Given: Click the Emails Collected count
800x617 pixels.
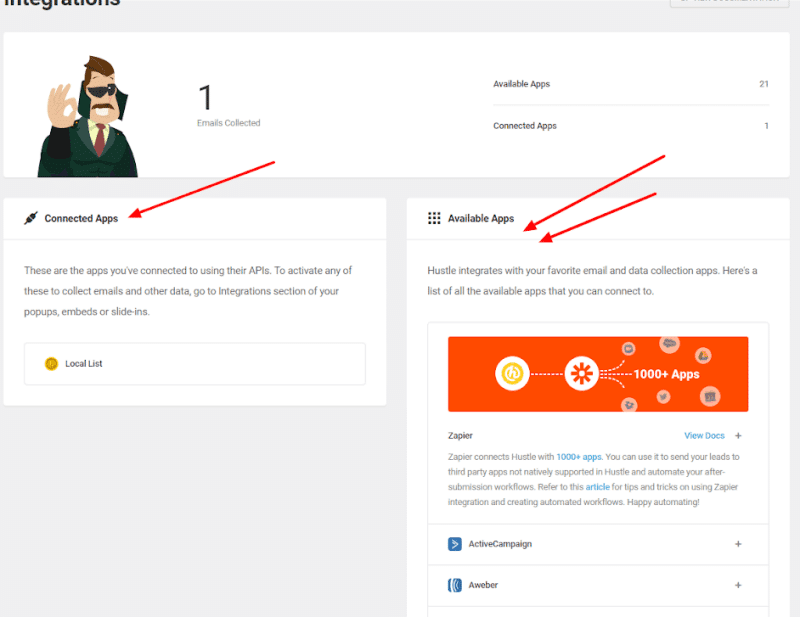Looking at the screenshot, I should (x=205, y=97).
